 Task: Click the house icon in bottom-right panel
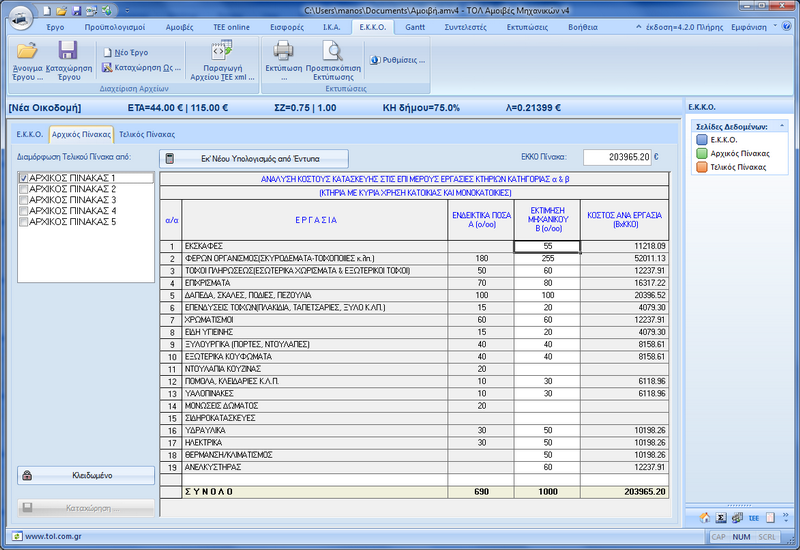point(705,517)
